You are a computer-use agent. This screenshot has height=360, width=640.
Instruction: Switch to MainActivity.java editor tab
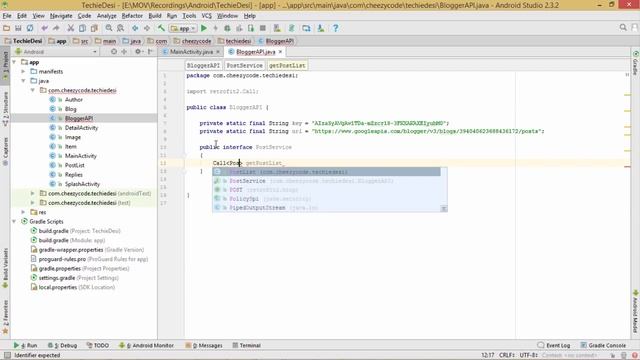(x=191, y=52)
